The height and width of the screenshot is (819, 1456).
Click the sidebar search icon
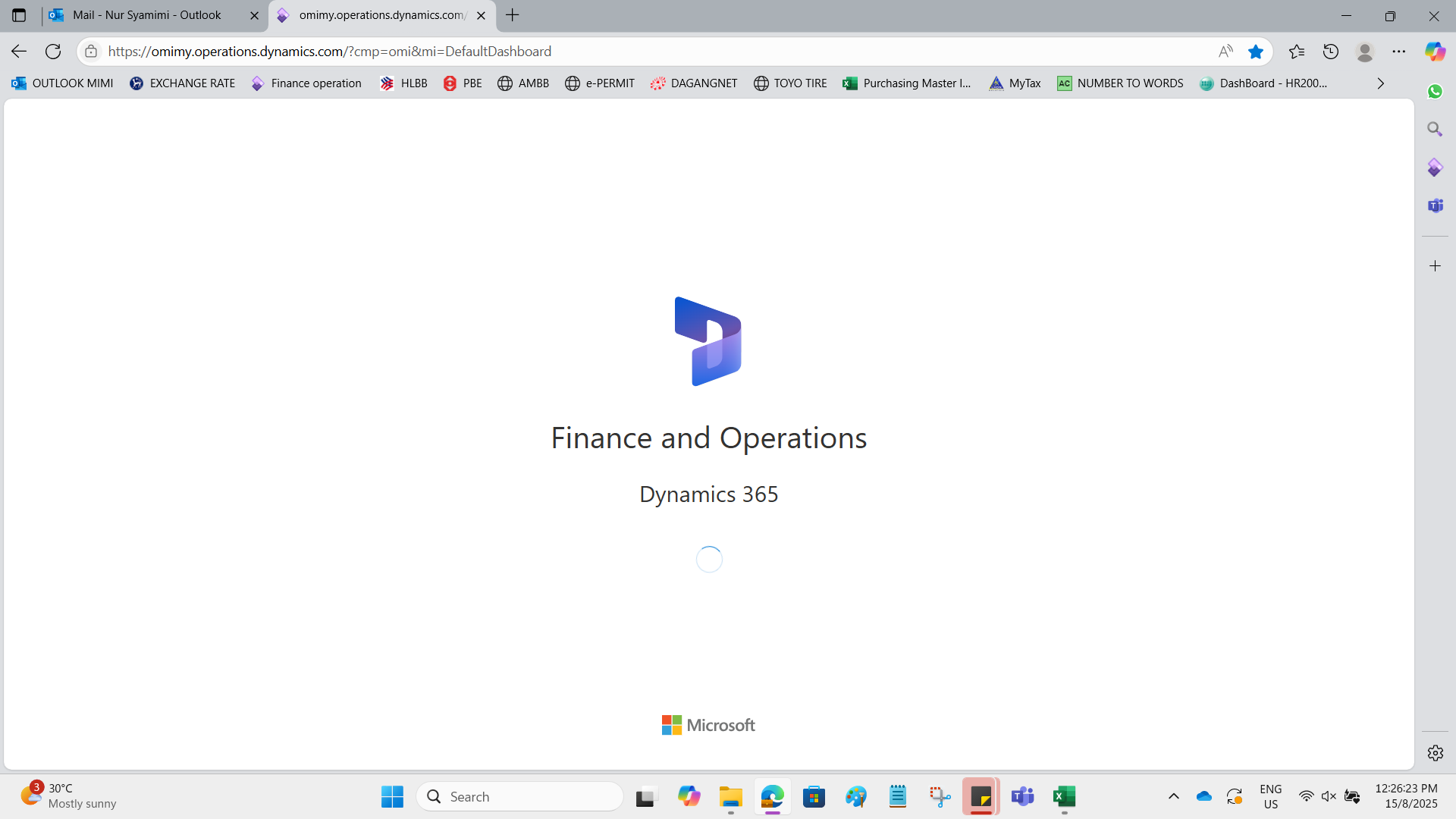tap(1435, 130)
